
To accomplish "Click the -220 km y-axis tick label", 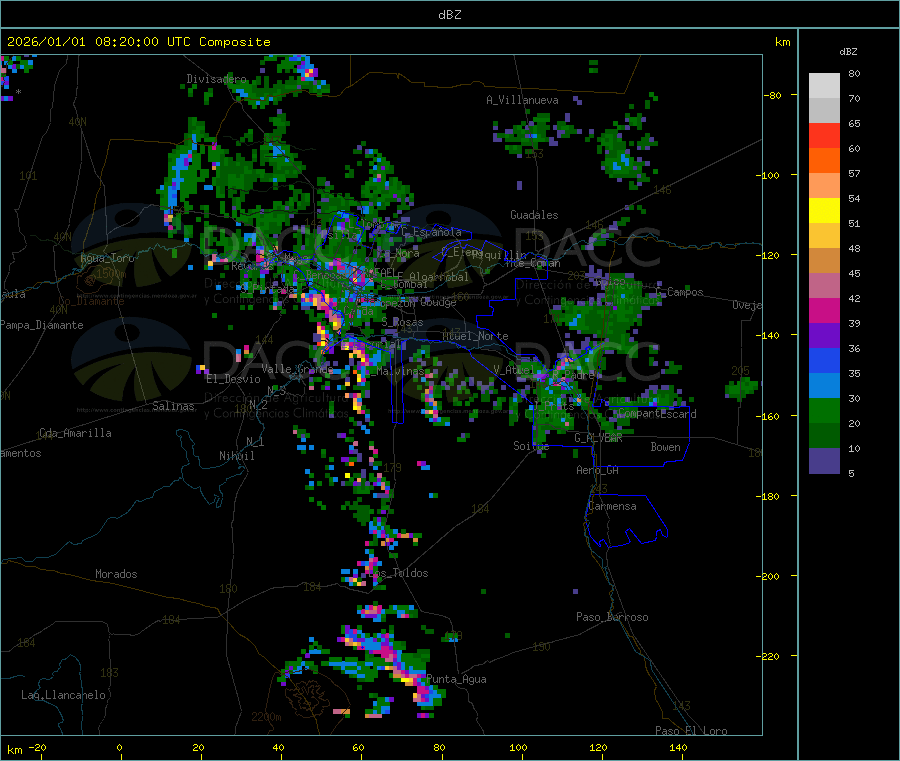I will 769,656.
